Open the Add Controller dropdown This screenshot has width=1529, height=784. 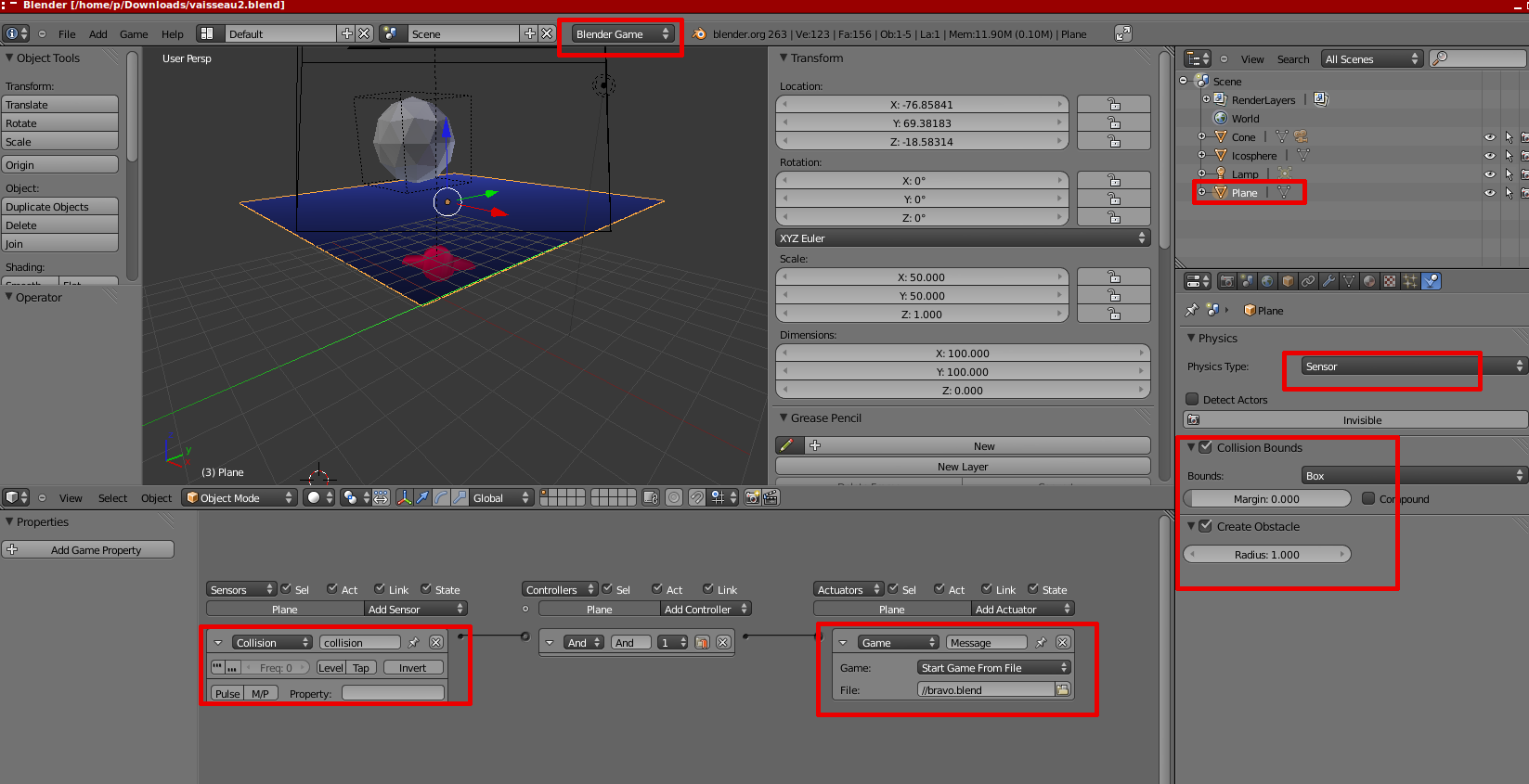click(706, 609)
